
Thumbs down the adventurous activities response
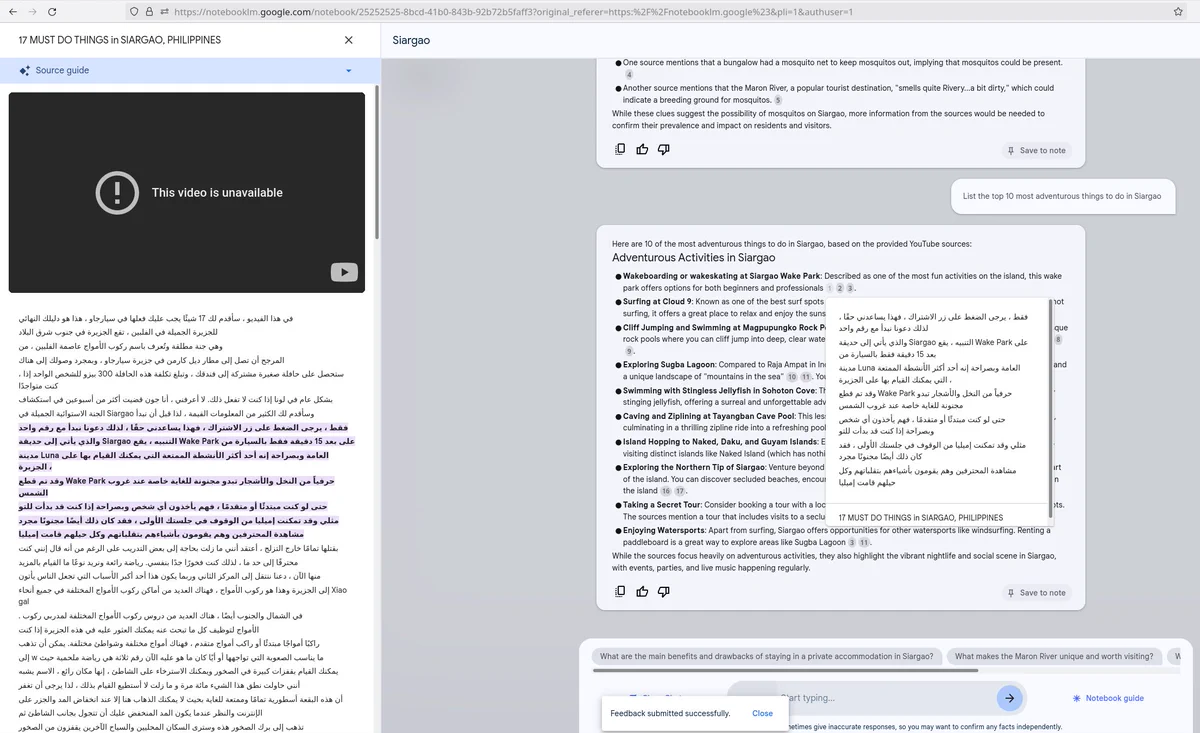point(664,592)
